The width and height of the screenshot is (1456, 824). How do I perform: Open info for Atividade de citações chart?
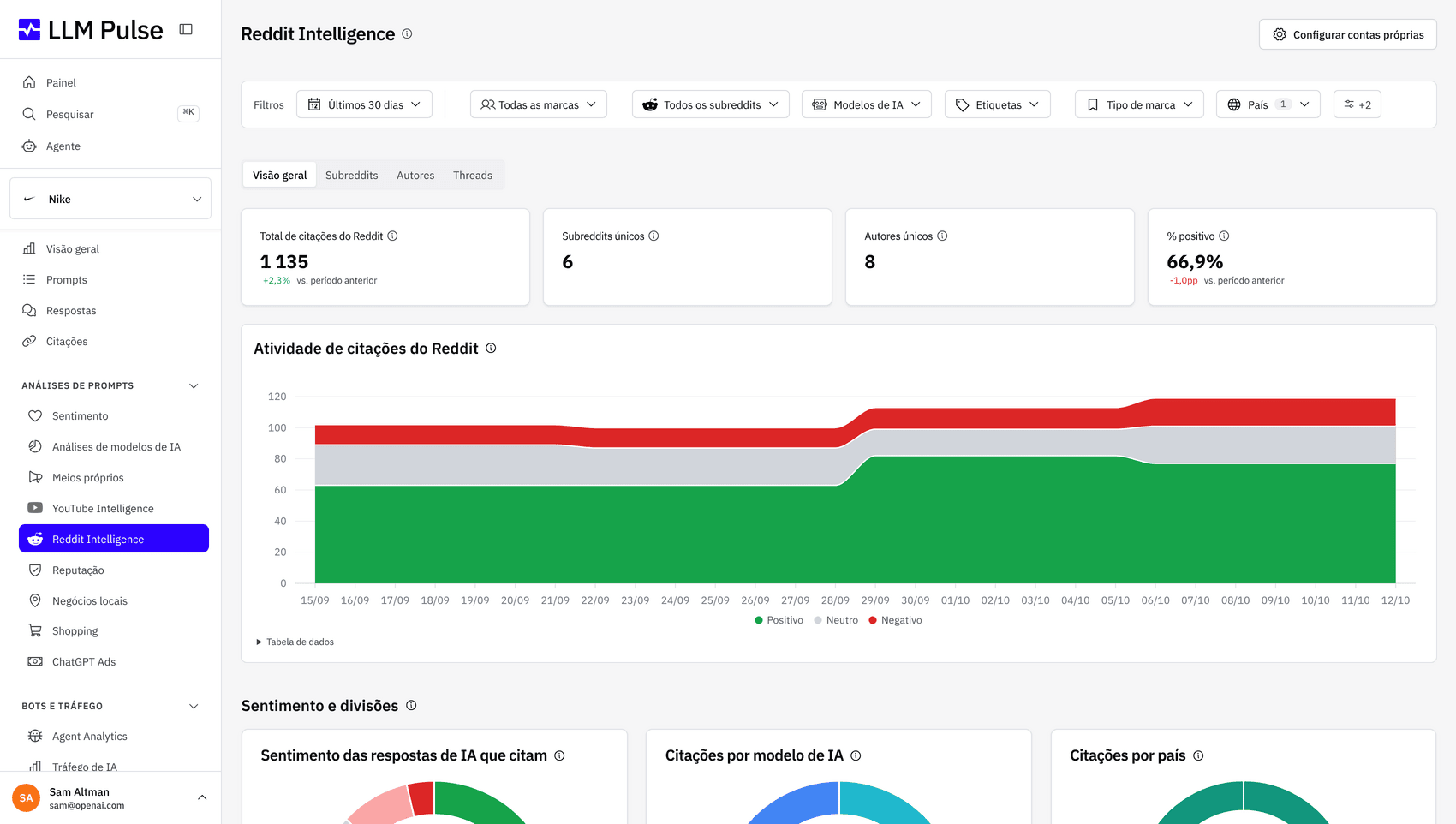click(x=491, y=348)
